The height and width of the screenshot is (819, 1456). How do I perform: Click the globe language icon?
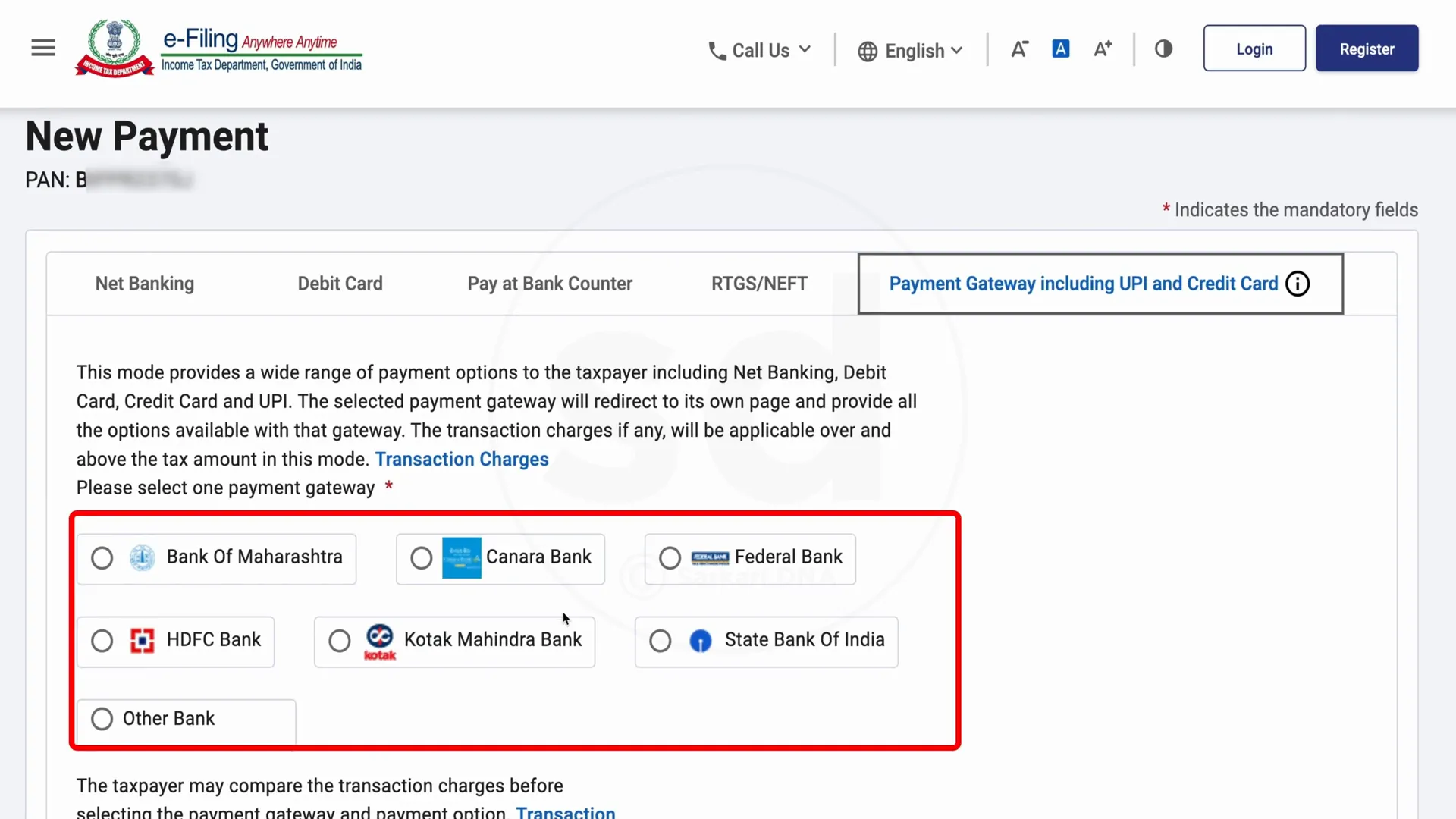click(x=868, y=52)
